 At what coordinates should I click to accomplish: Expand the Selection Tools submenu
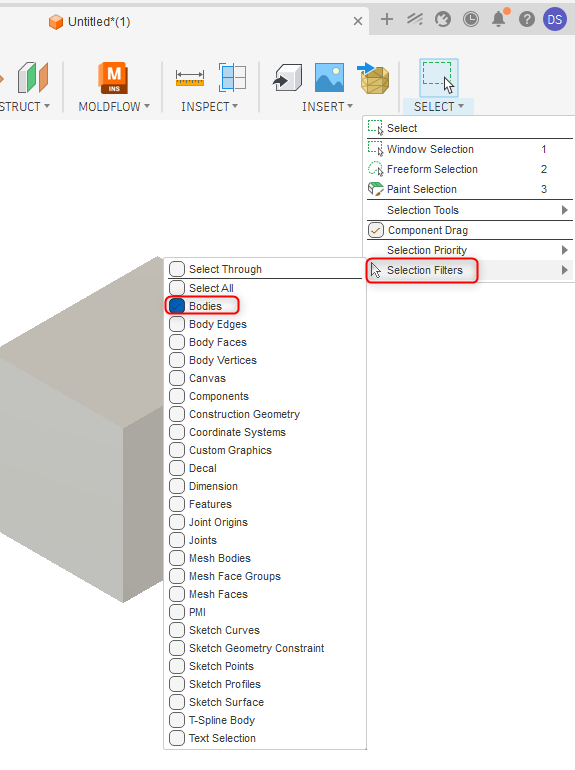coord(469,210)
